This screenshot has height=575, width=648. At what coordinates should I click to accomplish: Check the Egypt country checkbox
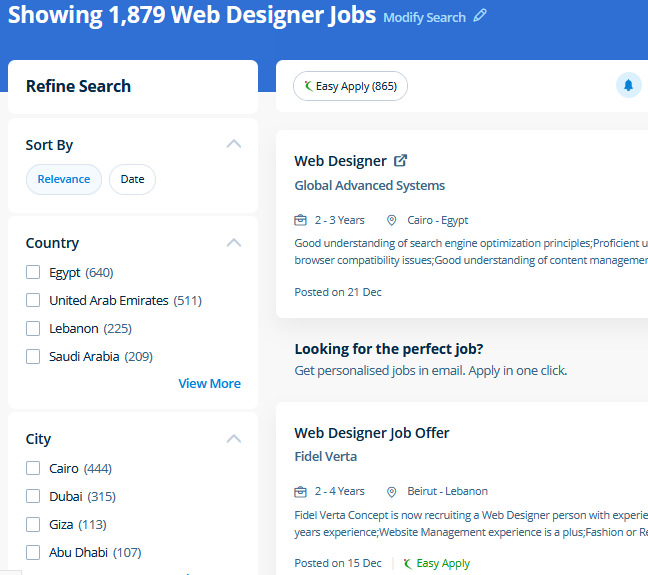click(33, 272)
